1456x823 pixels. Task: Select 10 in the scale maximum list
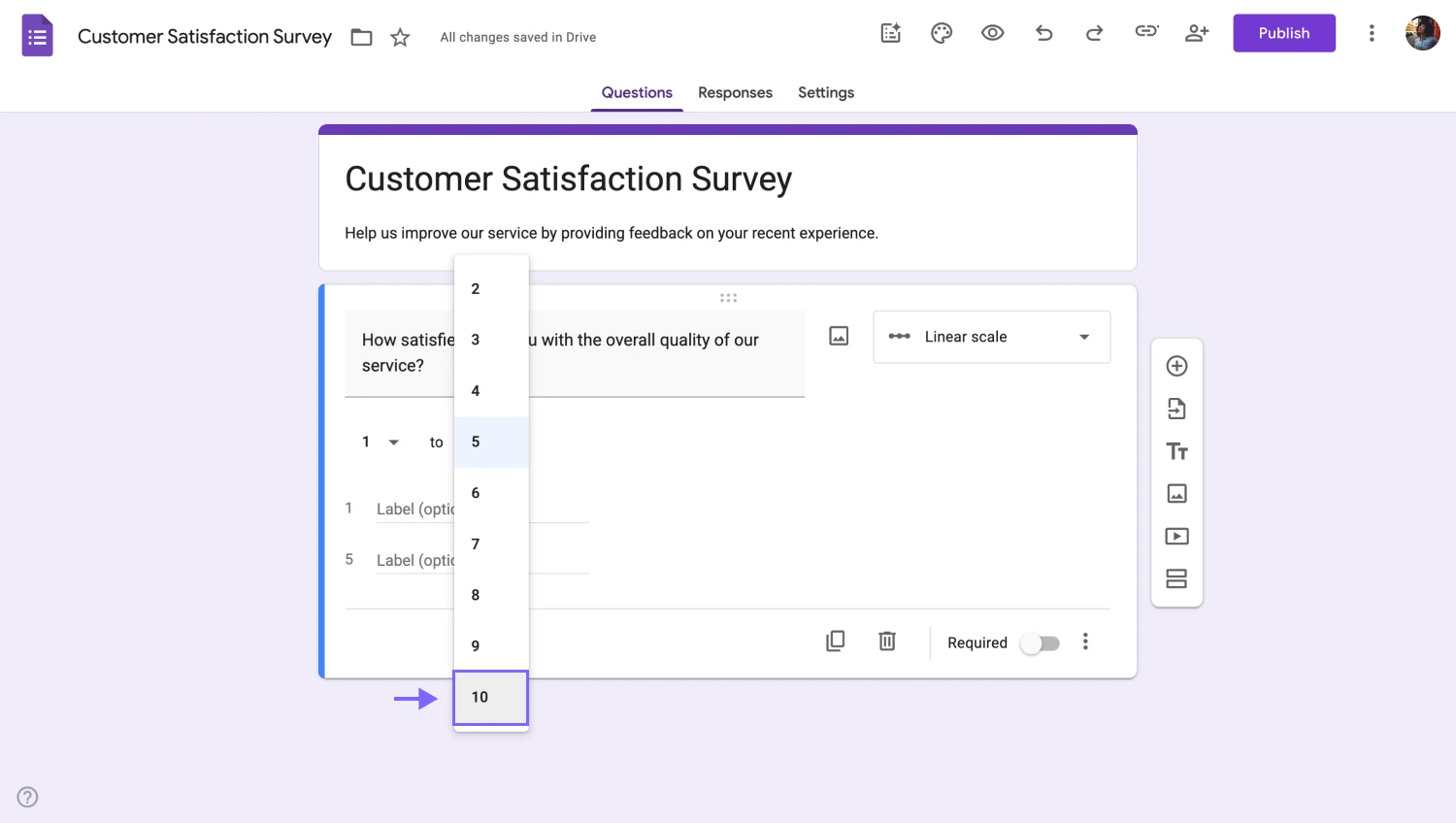click(x=490, y=697)
